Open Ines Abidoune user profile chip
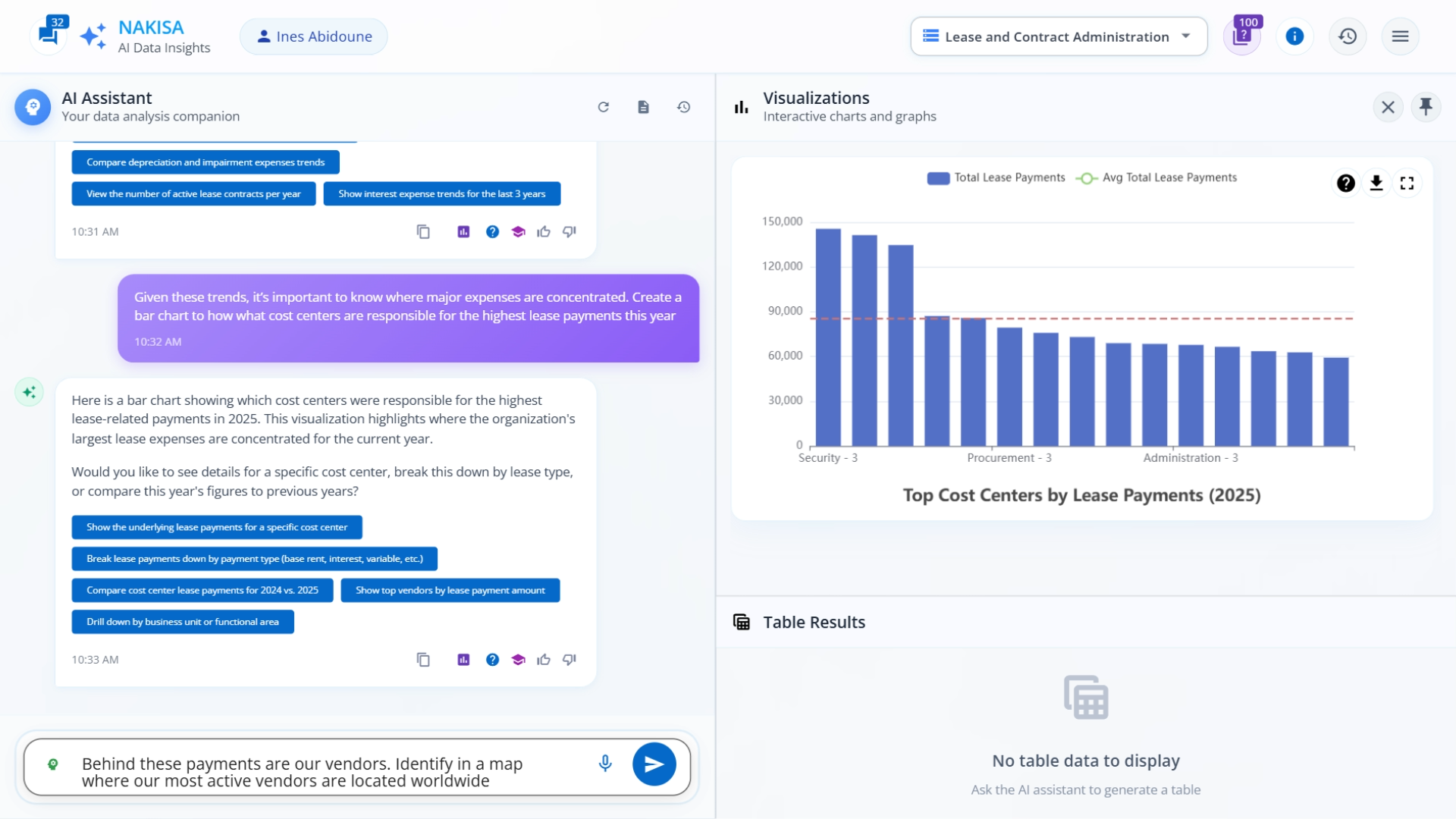Screen dimensions: 1456x819 click(314, 36)
